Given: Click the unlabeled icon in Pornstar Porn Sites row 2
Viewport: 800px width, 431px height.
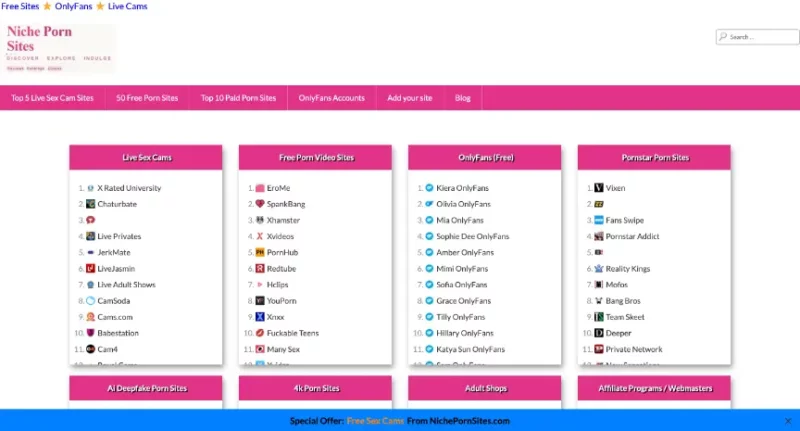Looking at the screenshot, I should click(598, 204).
